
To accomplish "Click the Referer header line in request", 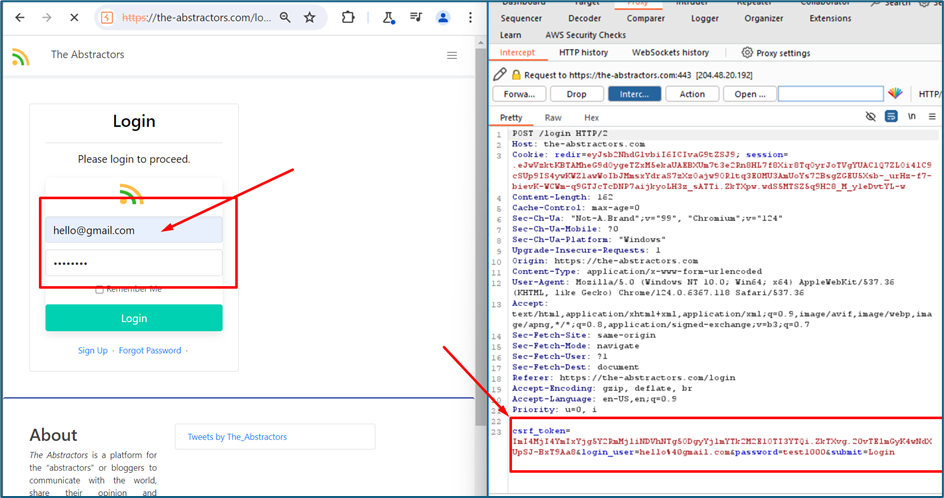I will pos(624,378).
